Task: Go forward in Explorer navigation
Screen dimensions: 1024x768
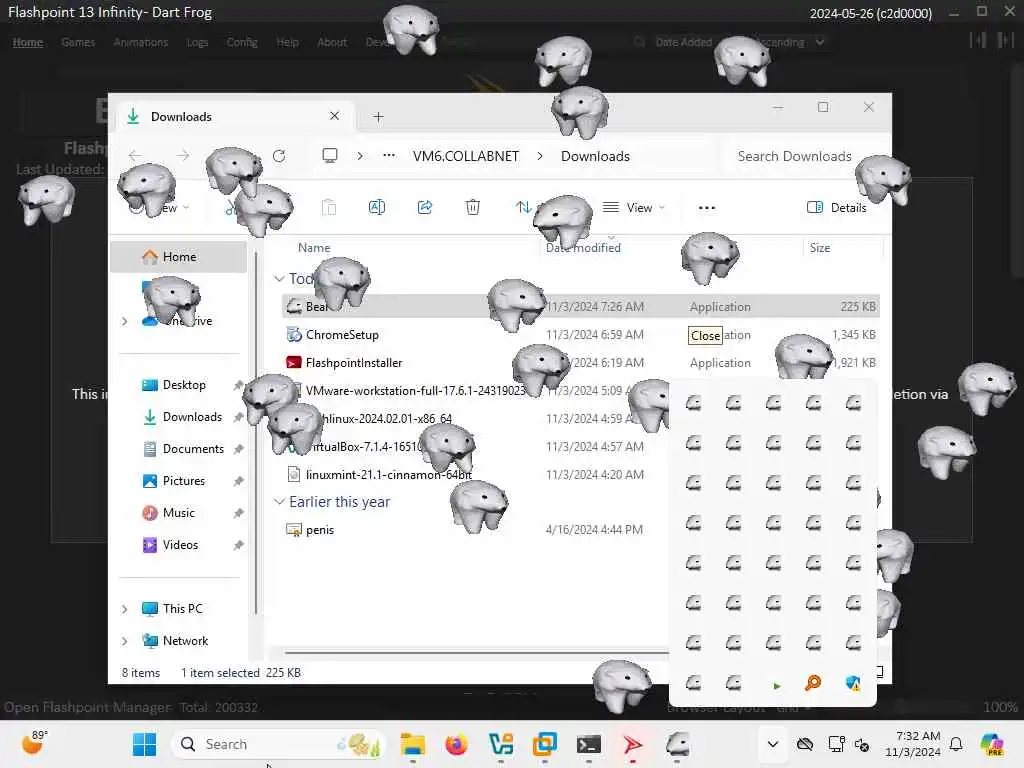Action: click(x=183, y=156)
